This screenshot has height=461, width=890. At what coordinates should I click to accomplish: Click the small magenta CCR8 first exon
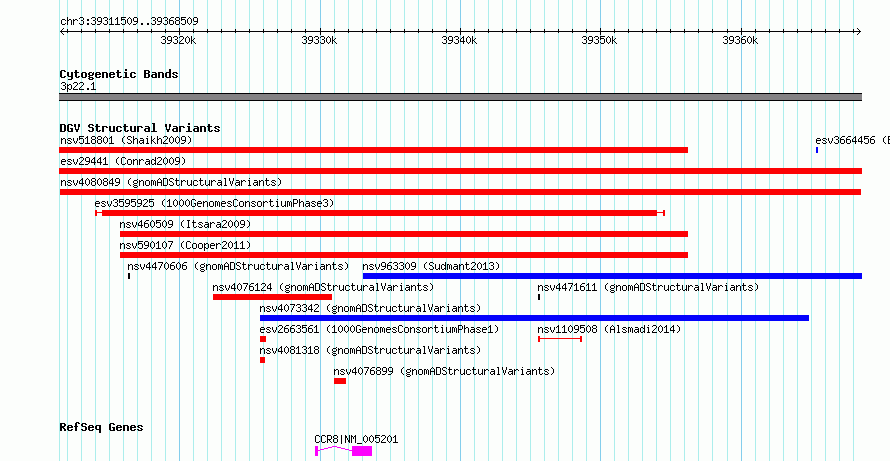tap(317, 451)
